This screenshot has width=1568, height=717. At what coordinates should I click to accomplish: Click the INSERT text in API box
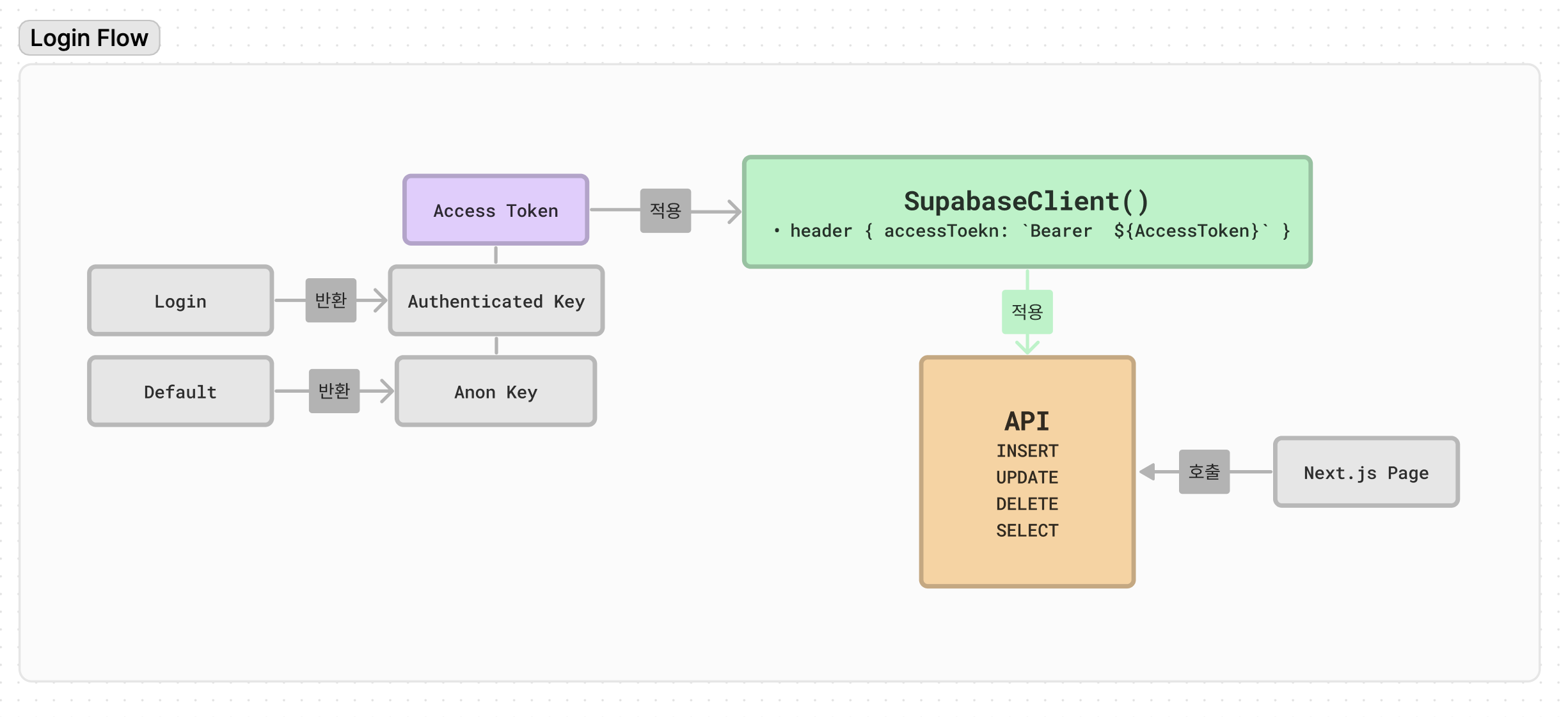point(1027,451)
